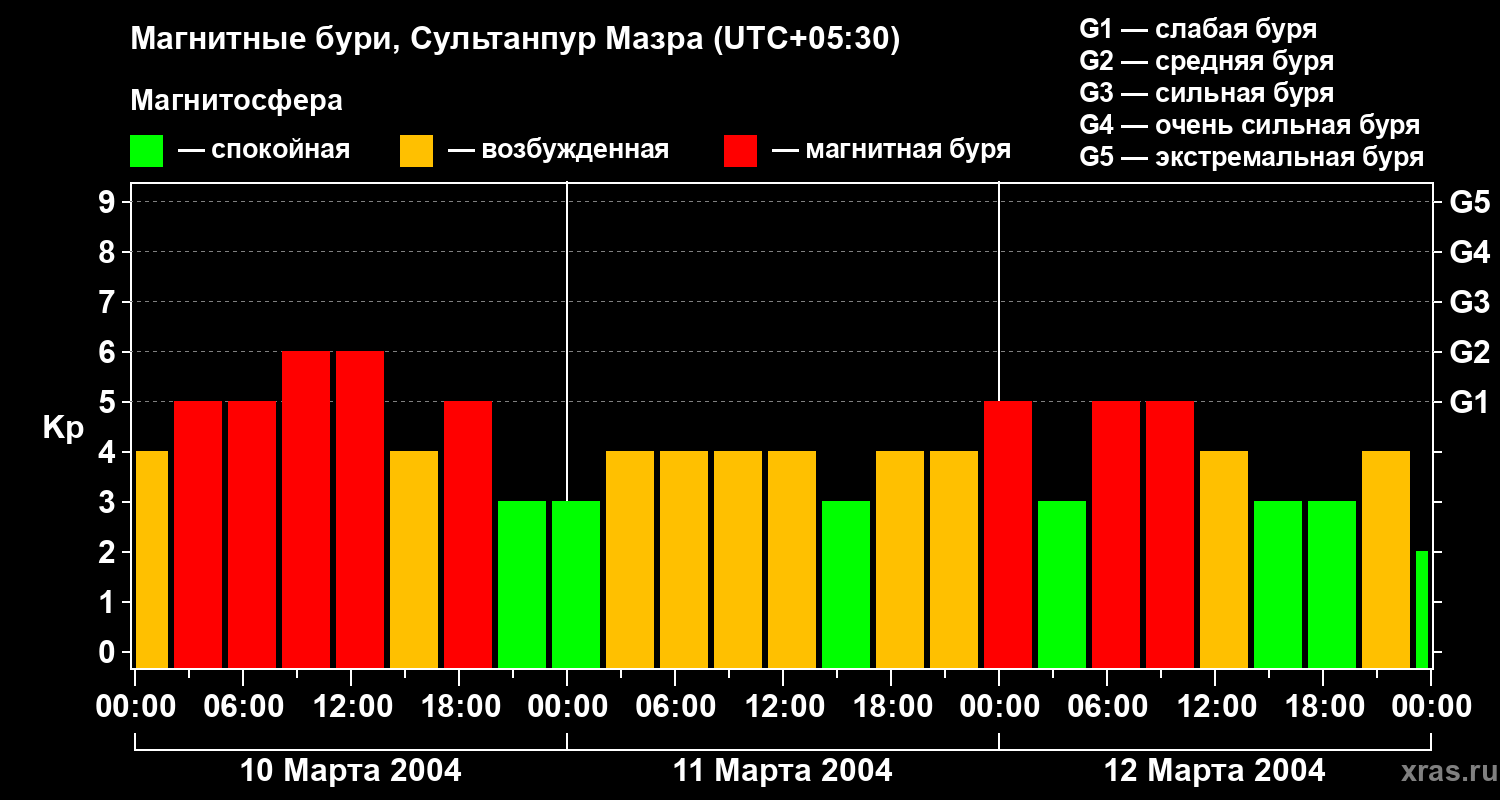Click the '0' value on Kp axis

[x=109, y=652]
